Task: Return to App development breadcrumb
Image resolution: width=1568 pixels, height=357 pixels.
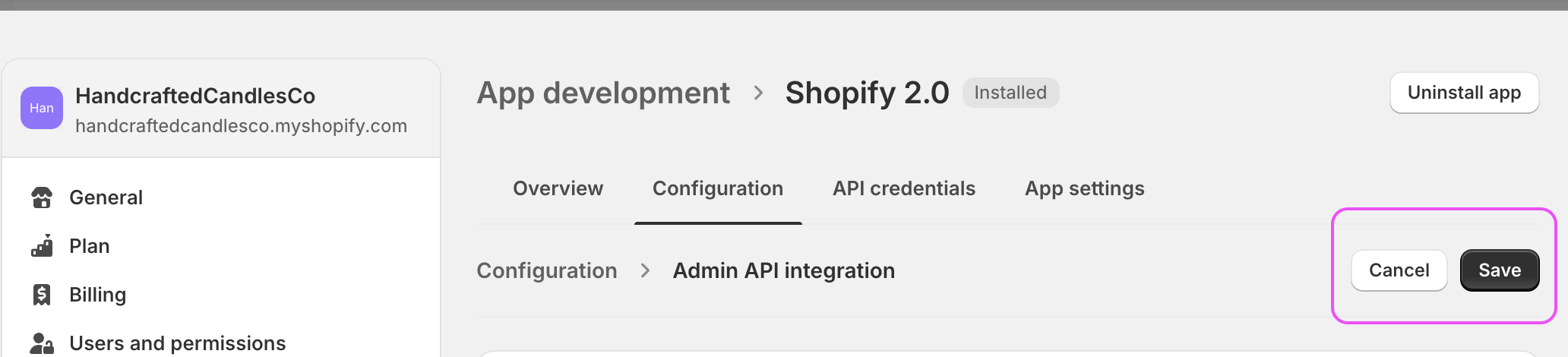Action: tap(603, 93)
